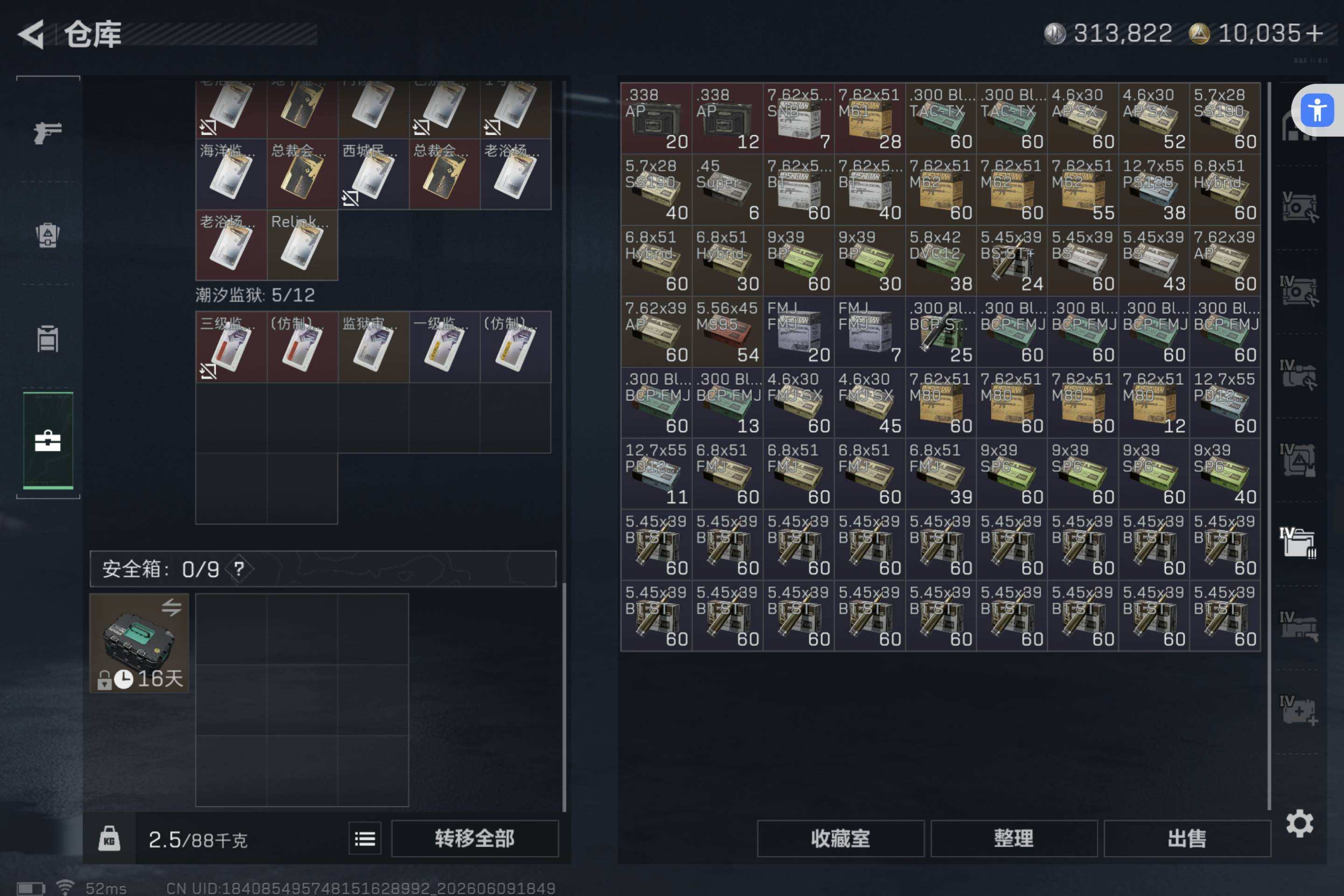Toggle the list view icon
The height and width of the screenshot is (896, 1344).
(x=365, y=838)
